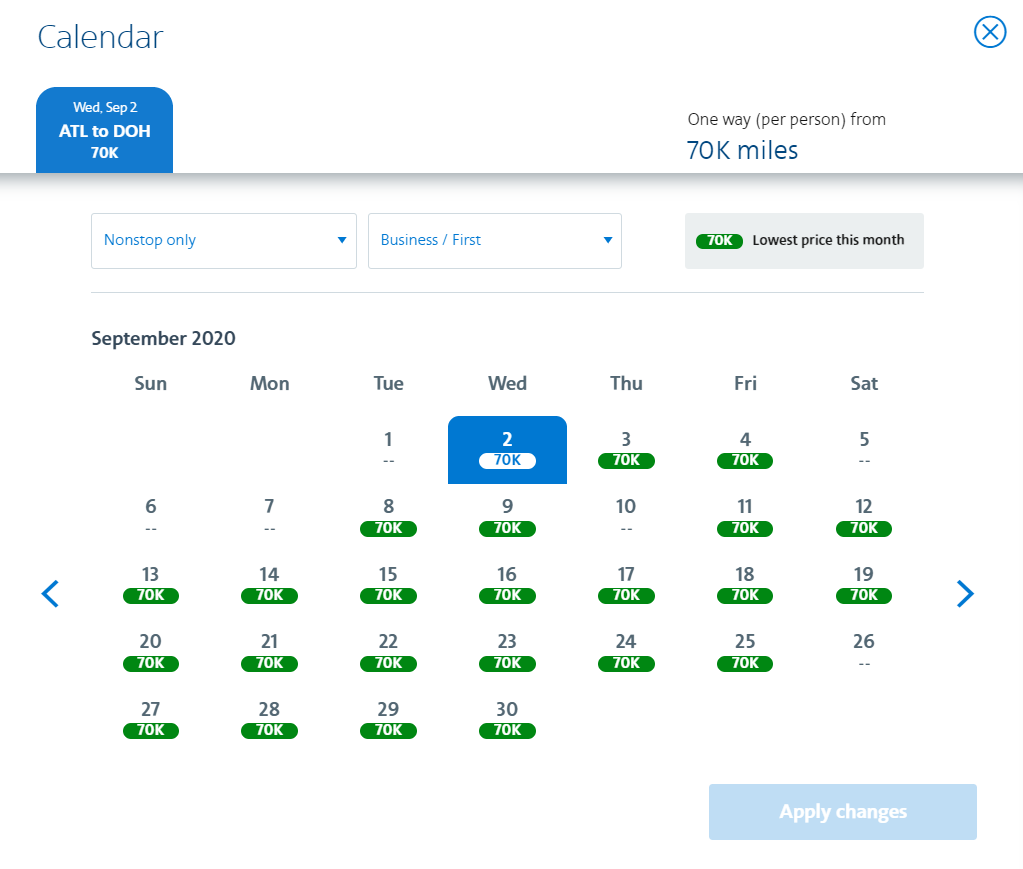Choose September 8 on the calendar

[388, 517]
